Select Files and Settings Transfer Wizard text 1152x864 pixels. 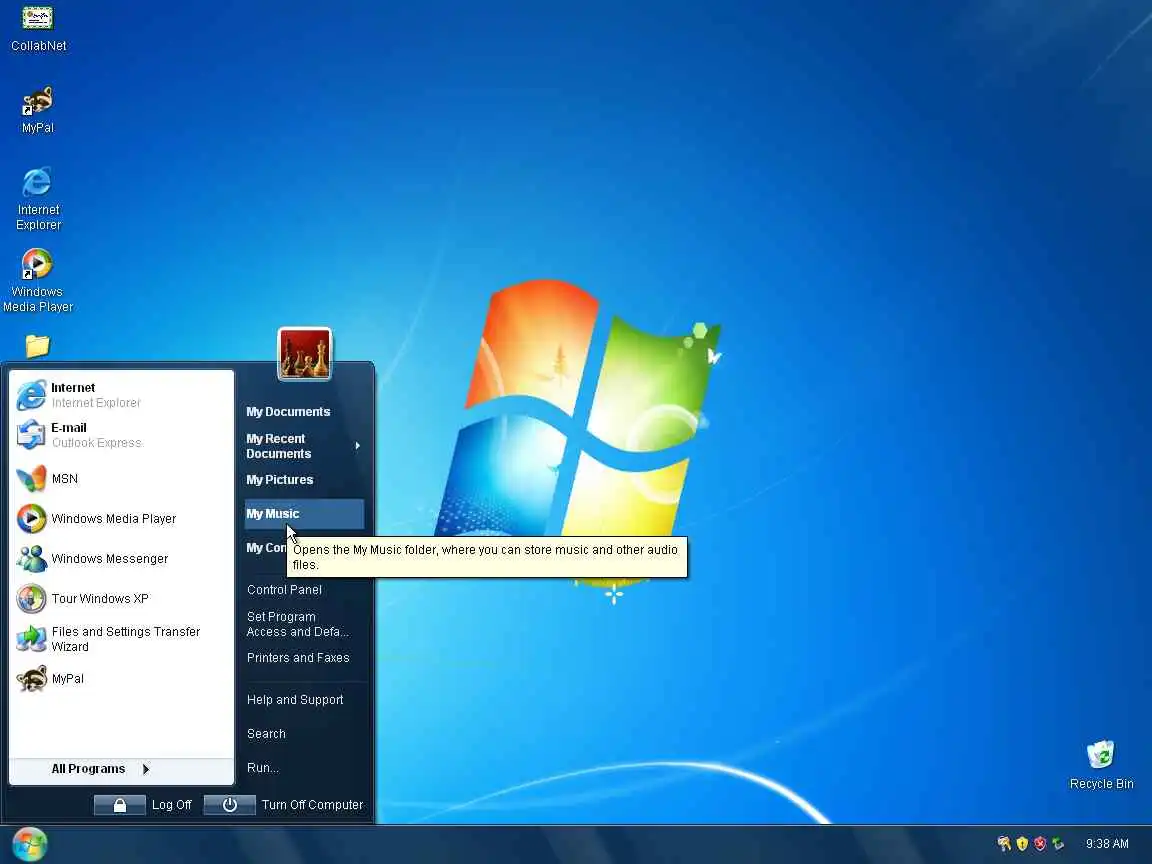click(x=126, y=639)
